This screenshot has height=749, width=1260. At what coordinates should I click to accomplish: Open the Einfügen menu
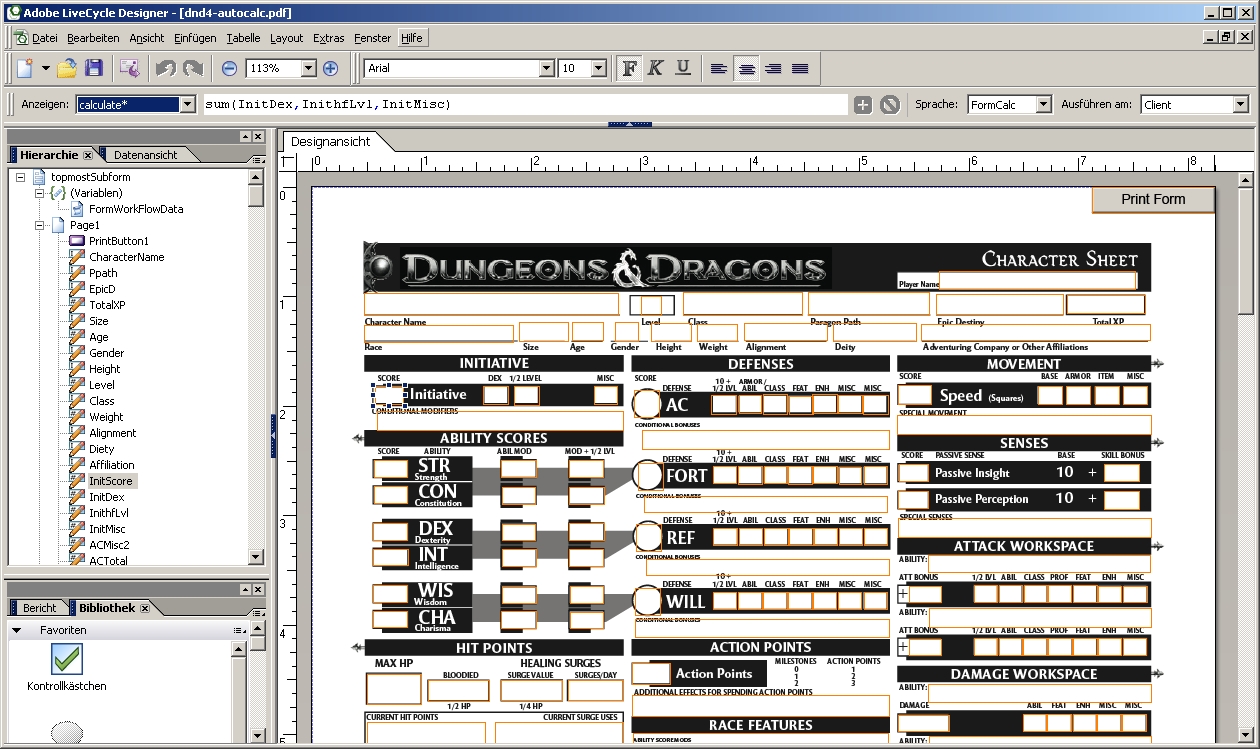(x=195, y=38)
